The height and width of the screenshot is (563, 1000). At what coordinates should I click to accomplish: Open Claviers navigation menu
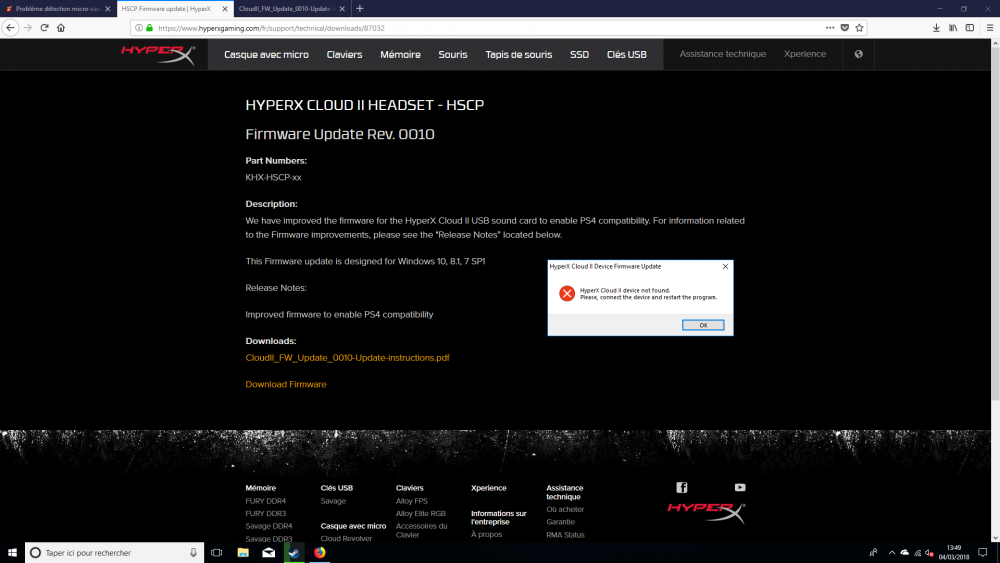point(344,55)
